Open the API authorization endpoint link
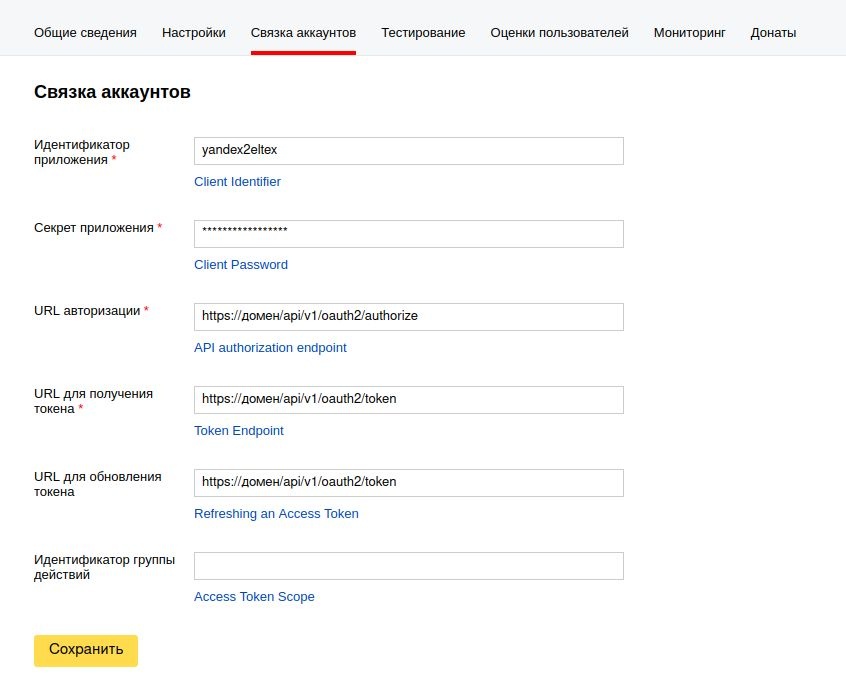The width and height of the screenshot is (846, 684). (x=270, y=348)
